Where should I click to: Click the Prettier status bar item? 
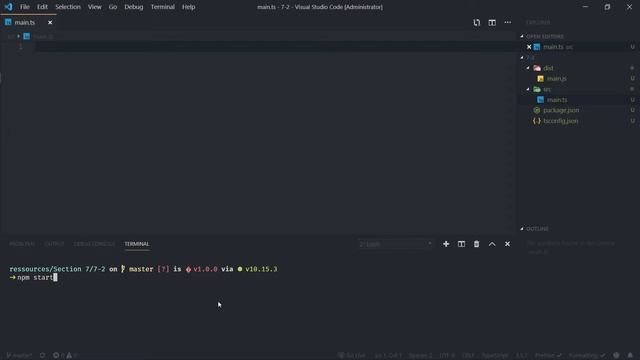tap(548, 356)
